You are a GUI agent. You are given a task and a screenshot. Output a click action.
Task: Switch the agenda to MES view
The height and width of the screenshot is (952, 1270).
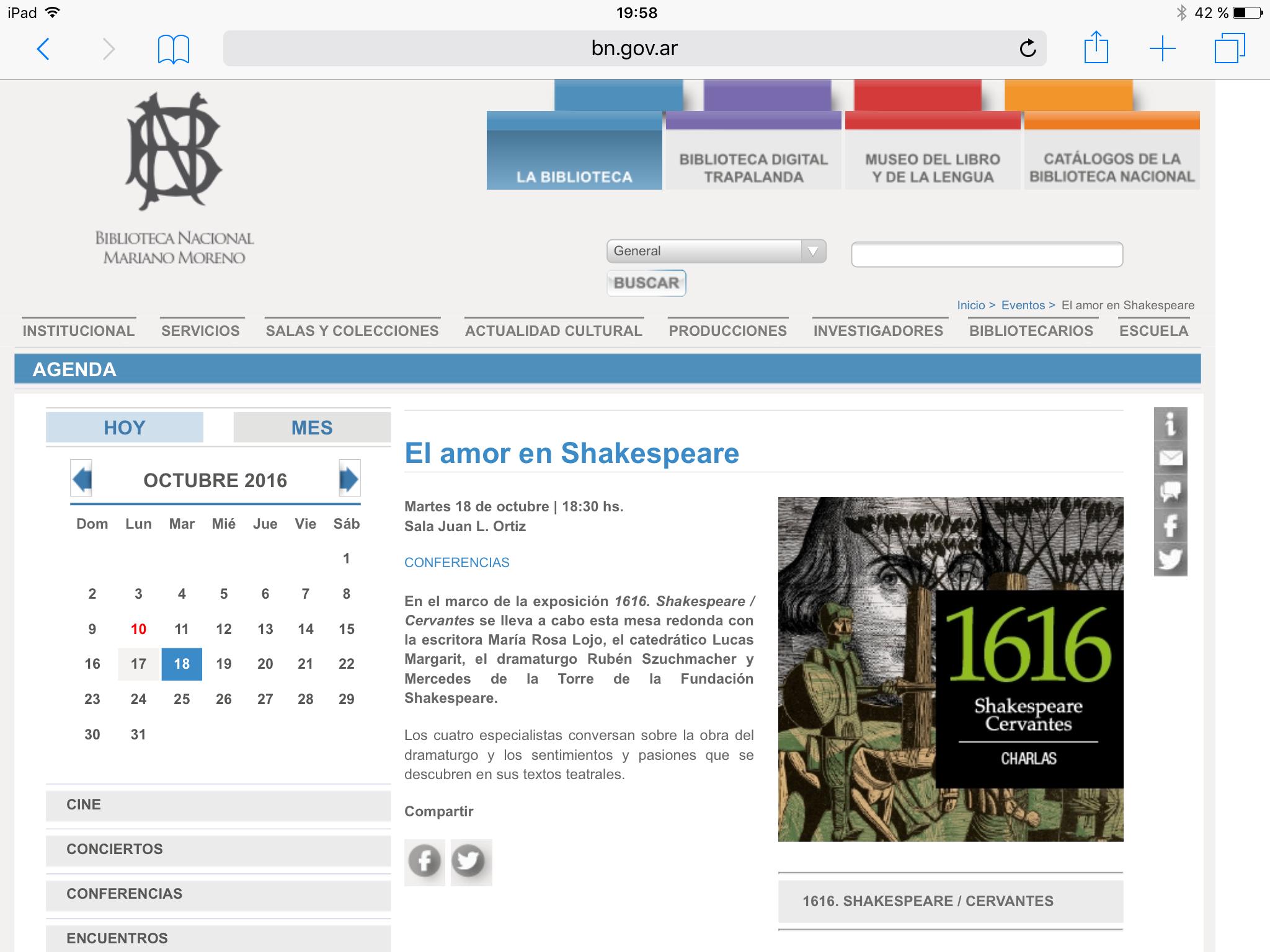[x=312, y=427]
